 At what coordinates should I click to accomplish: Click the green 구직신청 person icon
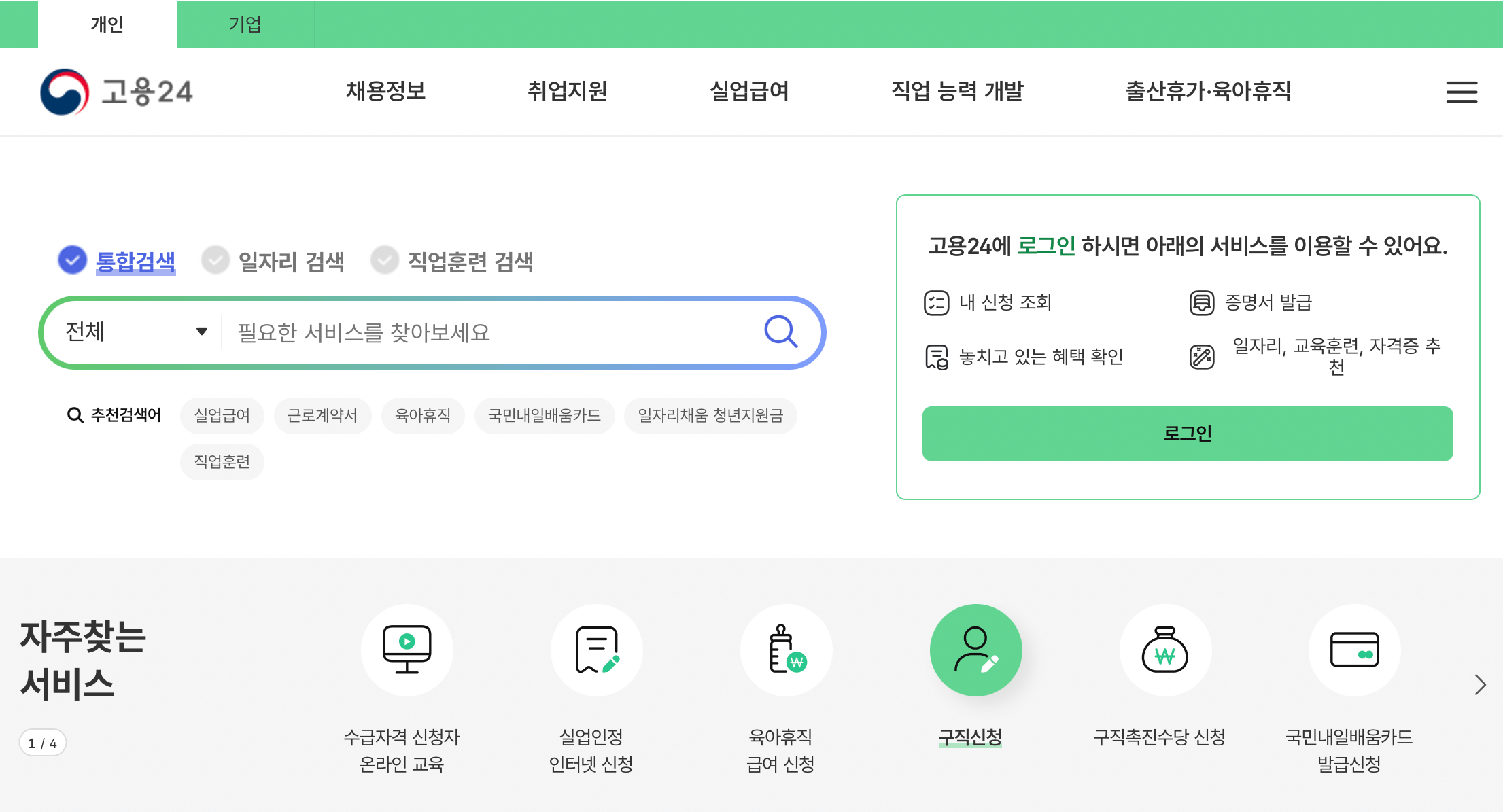coord(975,650)
